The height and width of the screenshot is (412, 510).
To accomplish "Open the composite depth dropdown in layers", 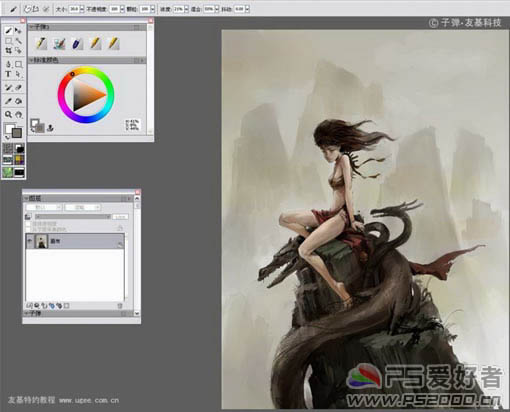I will (83, 207).
